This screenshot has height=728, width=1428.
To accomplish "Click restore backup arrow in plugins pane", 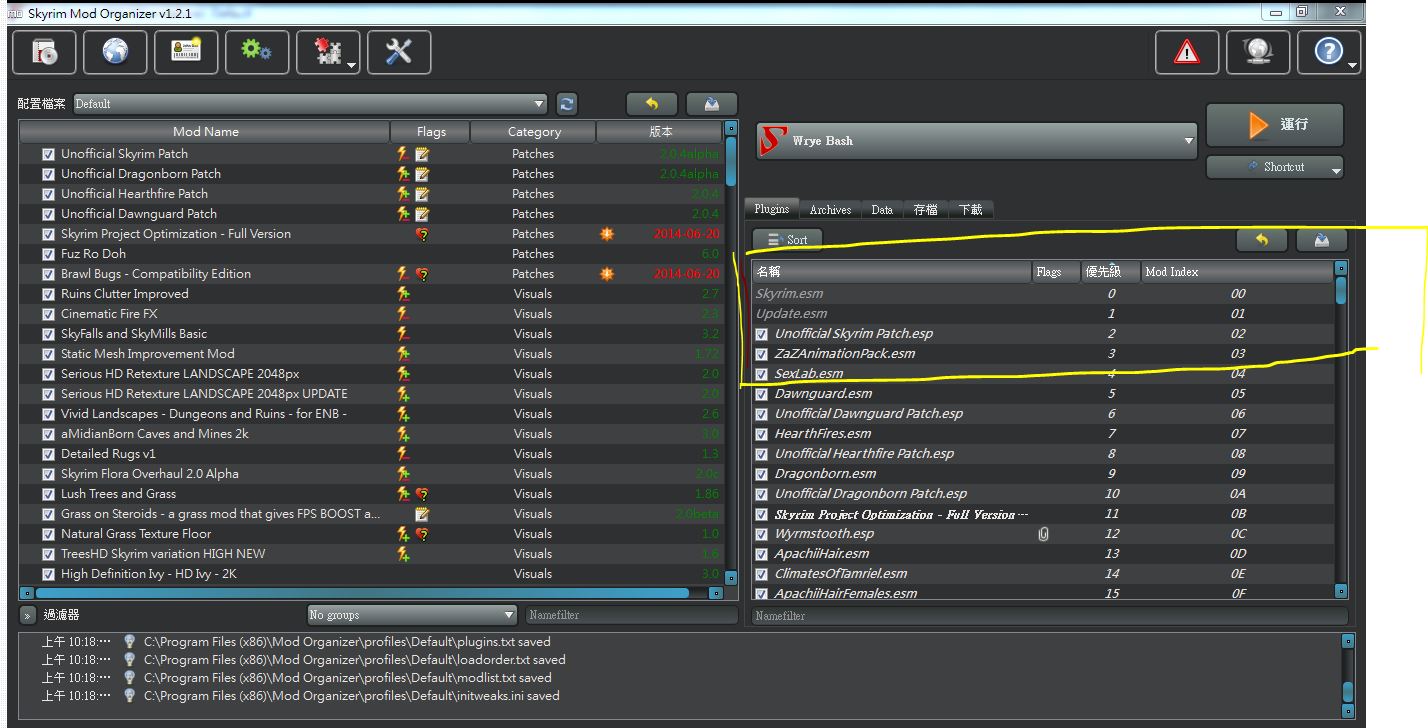I will pyautogui.click(x=1262, y=240).
